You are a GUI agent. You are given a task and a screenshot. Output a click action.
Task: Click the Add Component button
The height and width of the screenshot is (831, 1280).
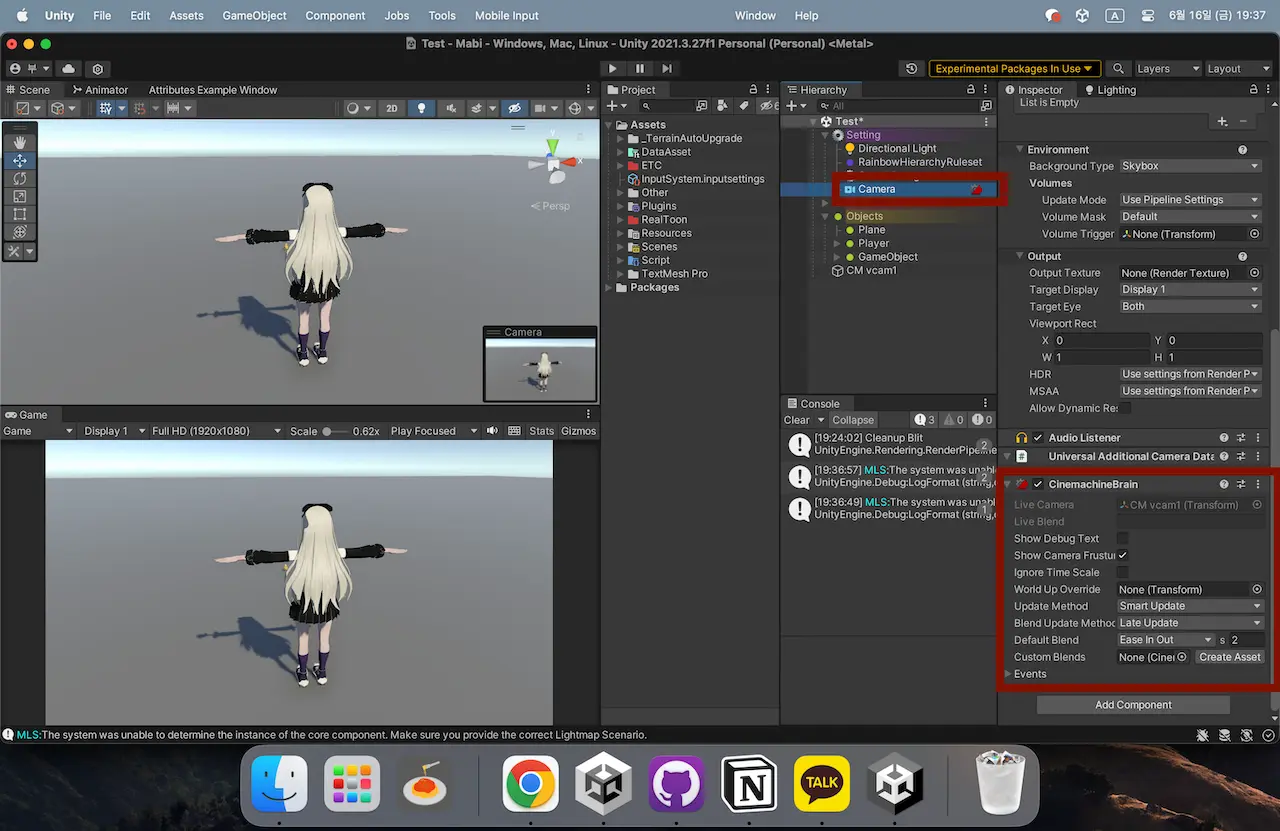1133,705
